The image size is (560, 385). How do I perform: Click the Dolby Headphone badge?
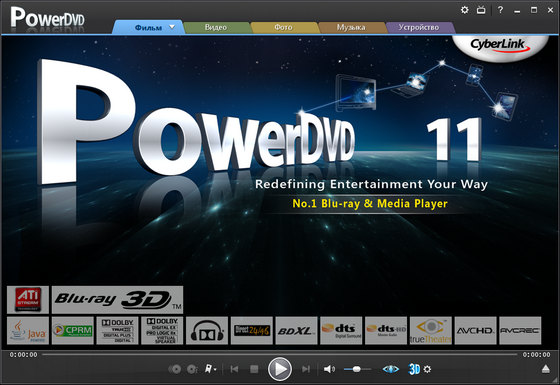click(x=207, y=330)
